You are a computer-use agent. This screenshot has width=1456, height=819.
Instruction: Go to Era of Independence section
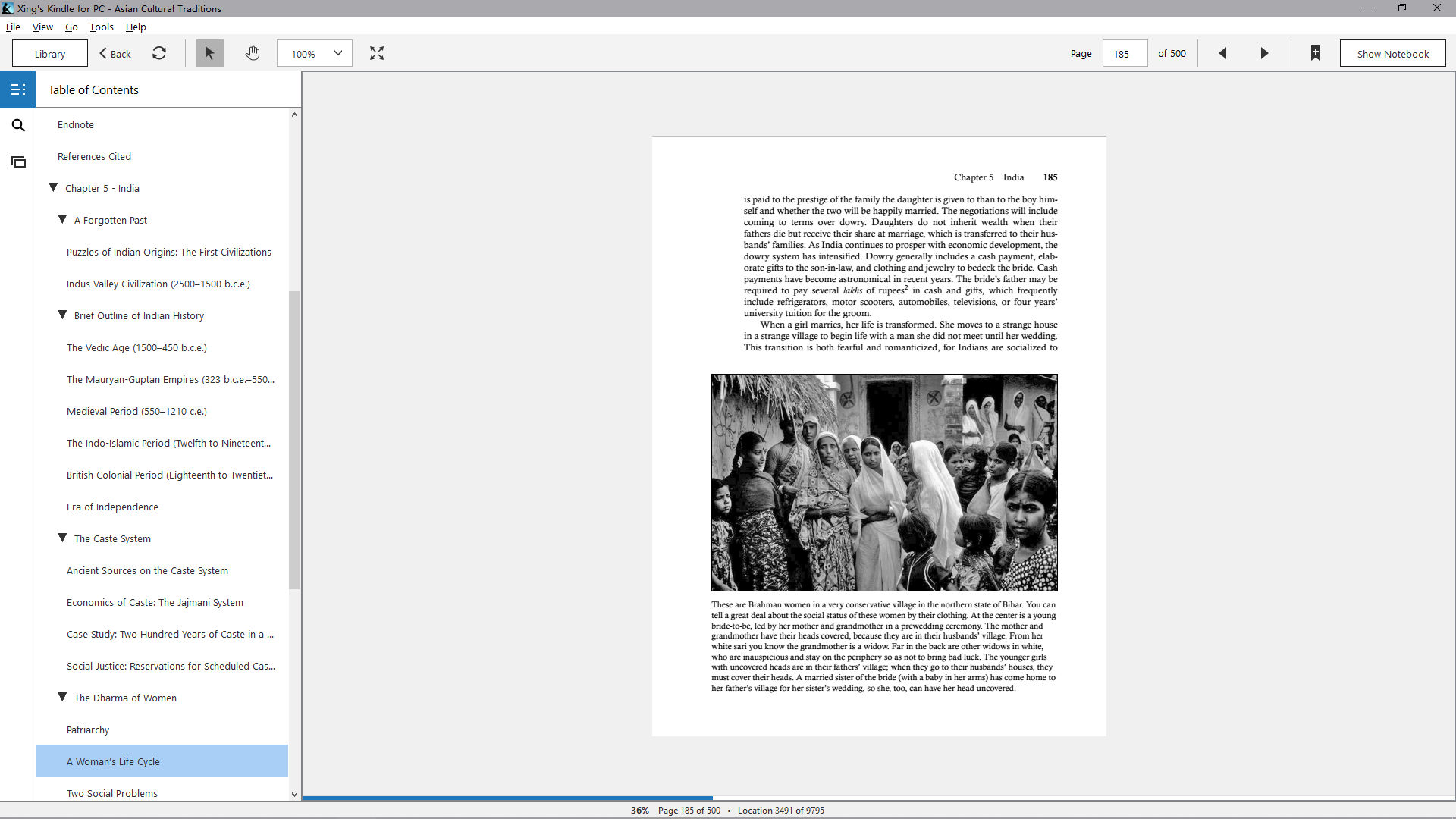coord(162,507)
